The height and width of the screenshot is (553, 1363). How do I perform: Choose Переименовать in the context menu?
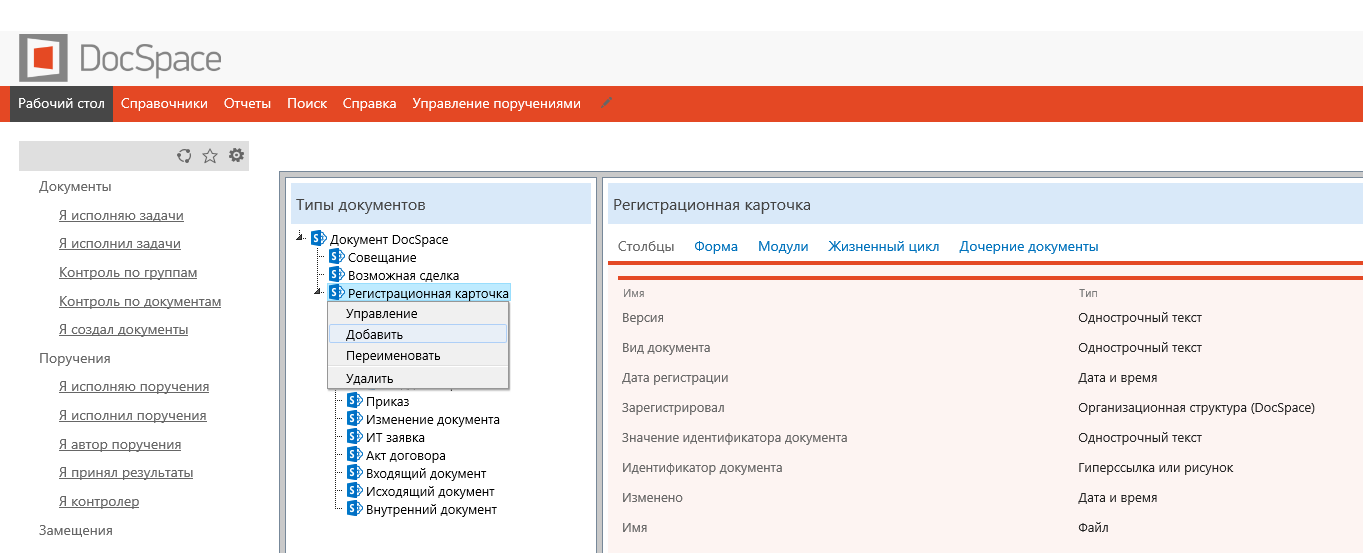click(x=418, y=355)
